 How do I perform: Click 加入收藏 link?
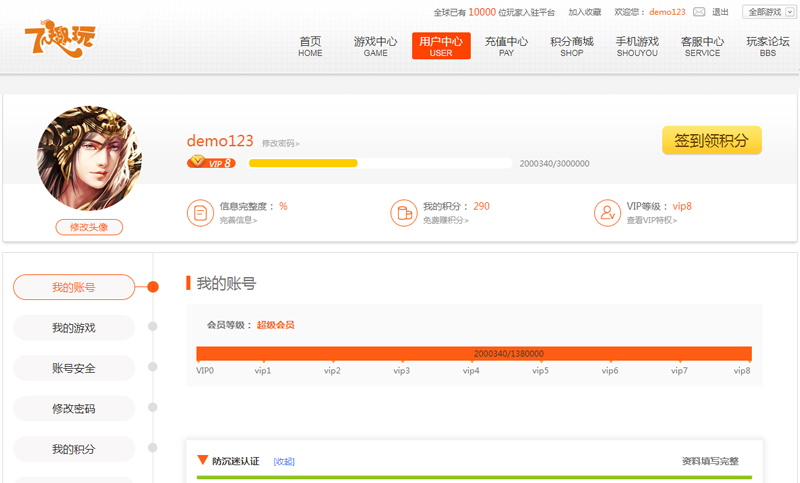585,12
